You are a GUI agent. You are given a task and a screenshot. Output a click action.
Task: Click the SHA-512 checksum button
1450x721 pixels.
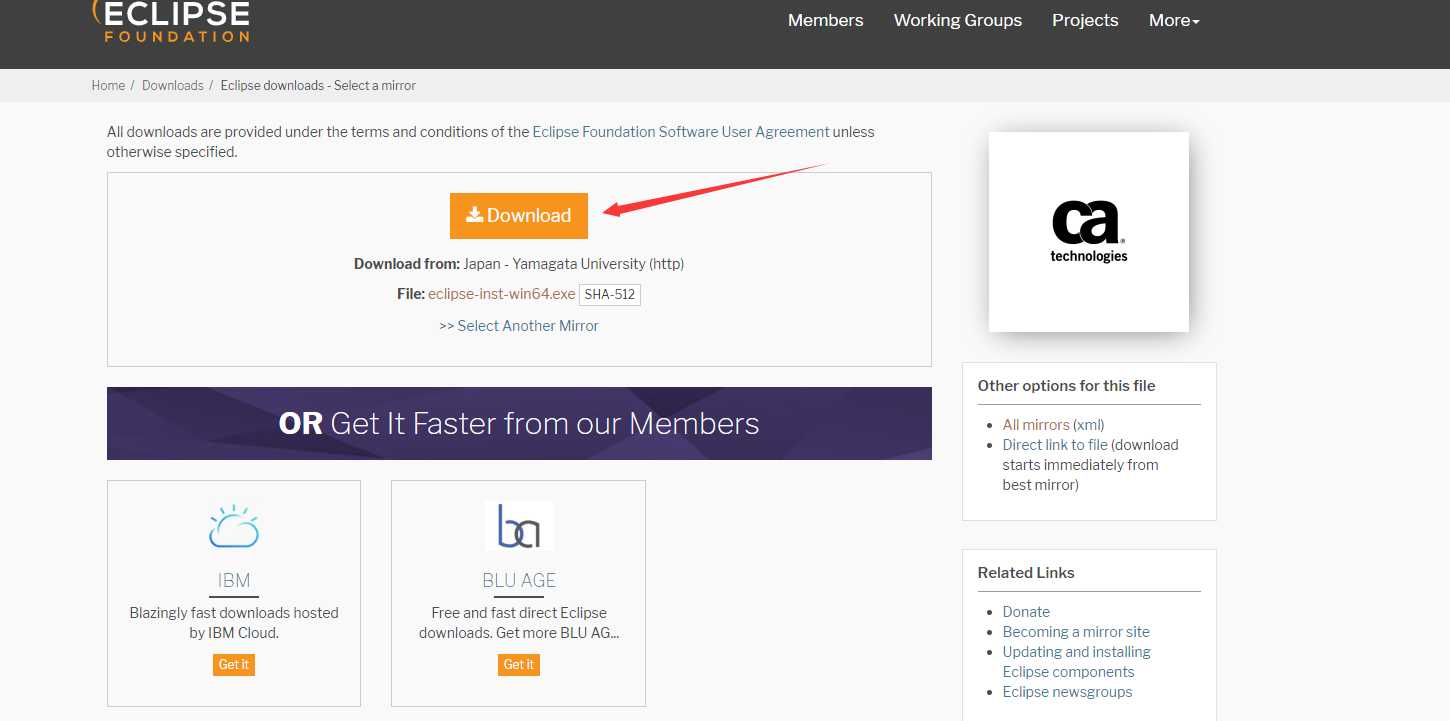coord(610,295)
